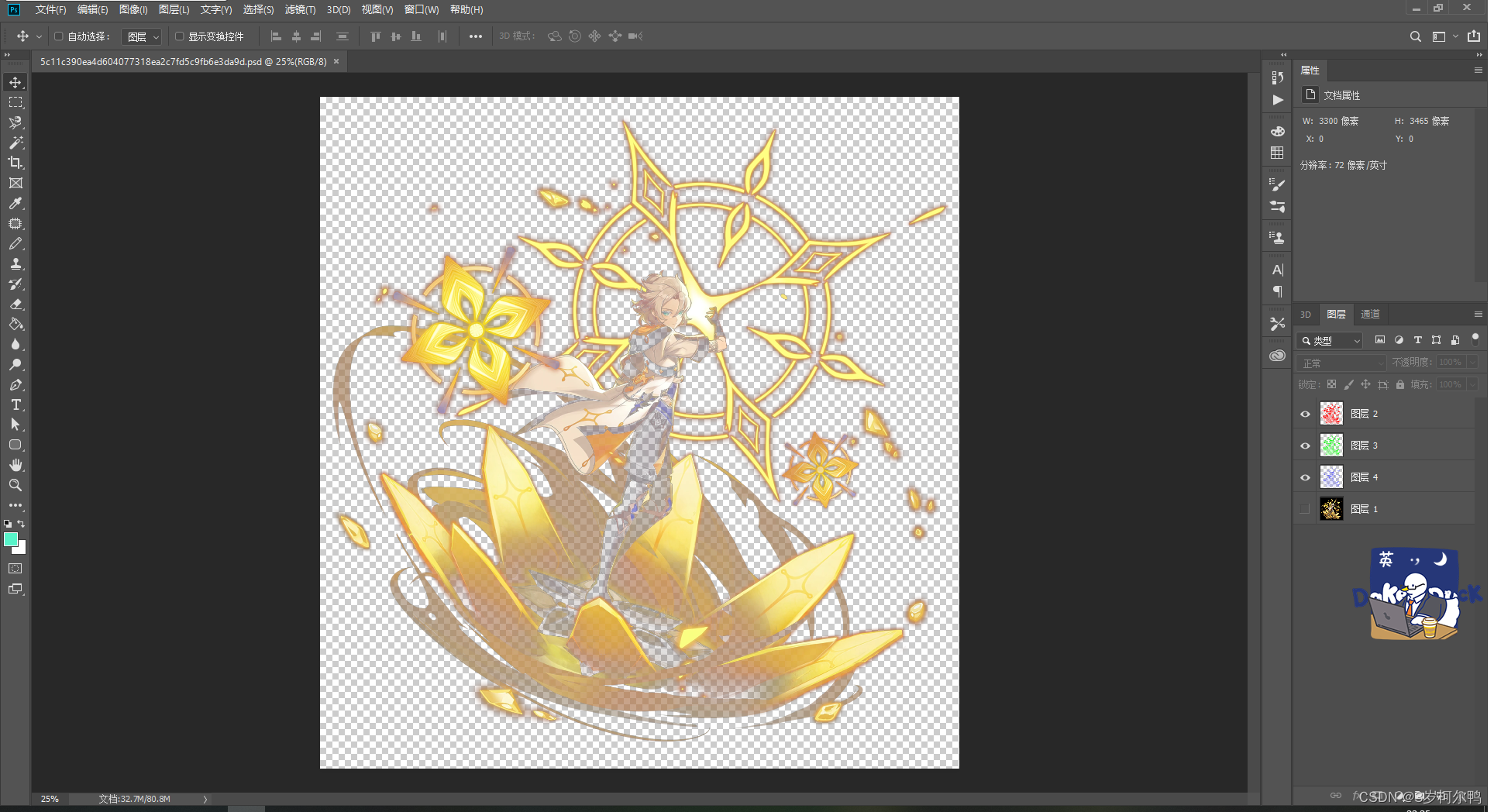1494x812 pixels.
Task: Select the Eraser tool
Action: (x=15, y=304)
